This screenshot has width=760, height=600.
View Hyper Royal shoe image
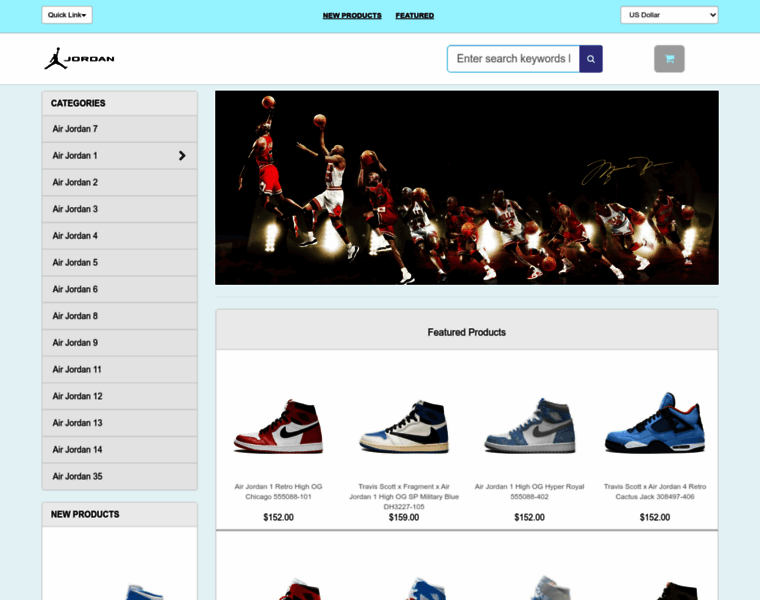pyautogui.click(x=529, y=426)
